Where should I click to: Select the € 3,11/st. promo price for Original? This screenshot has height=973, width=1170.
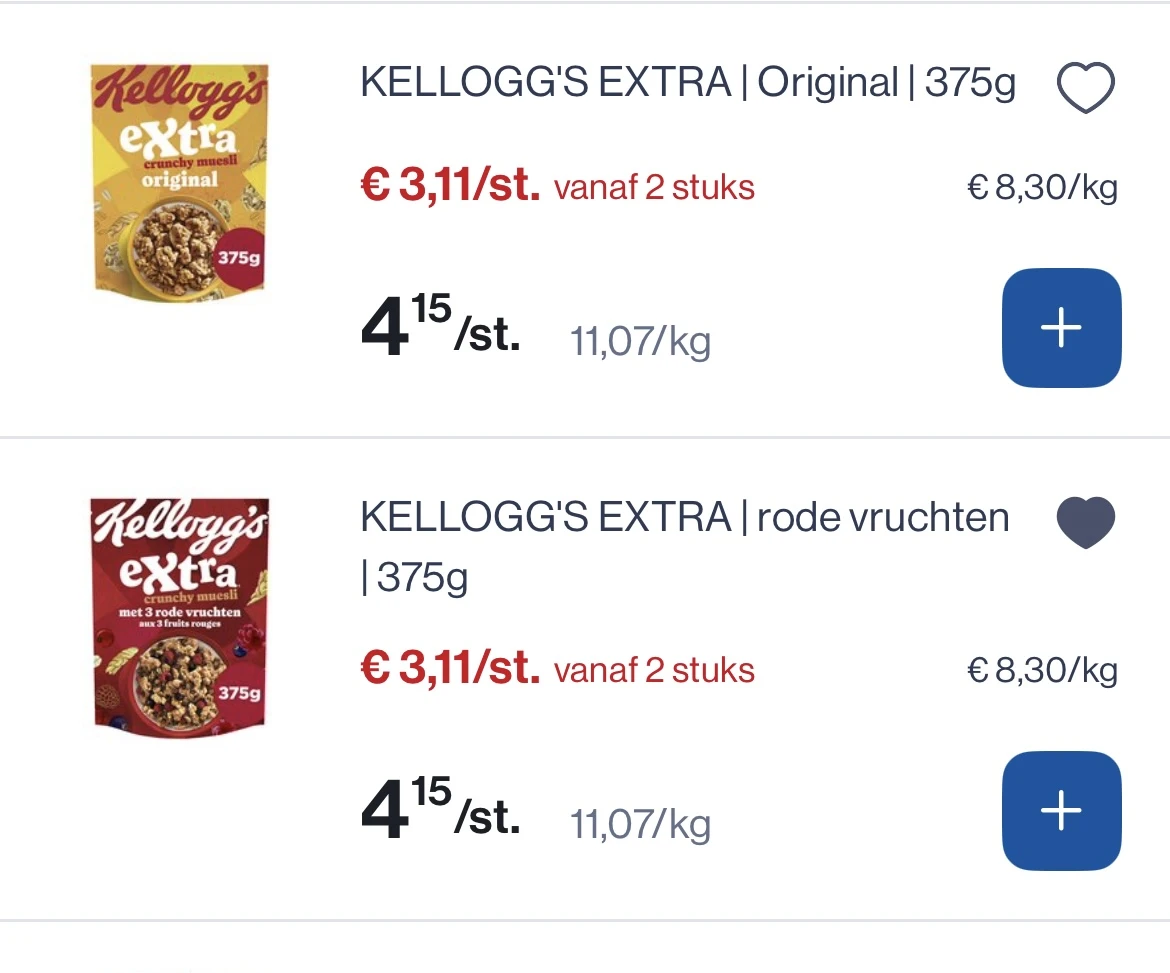448,186
